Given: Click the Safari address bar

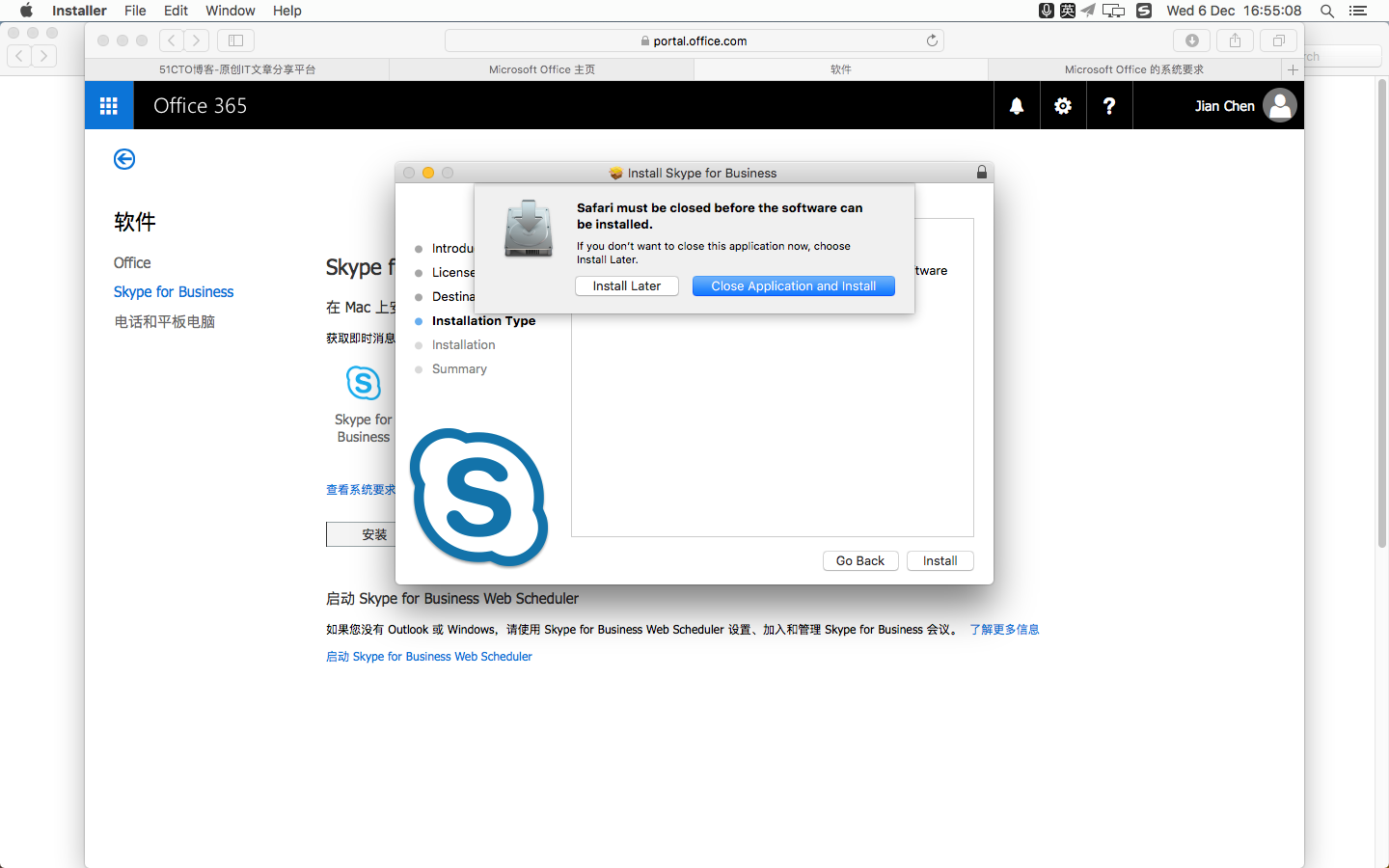Looking at the screenshot, I should [694, 41].
